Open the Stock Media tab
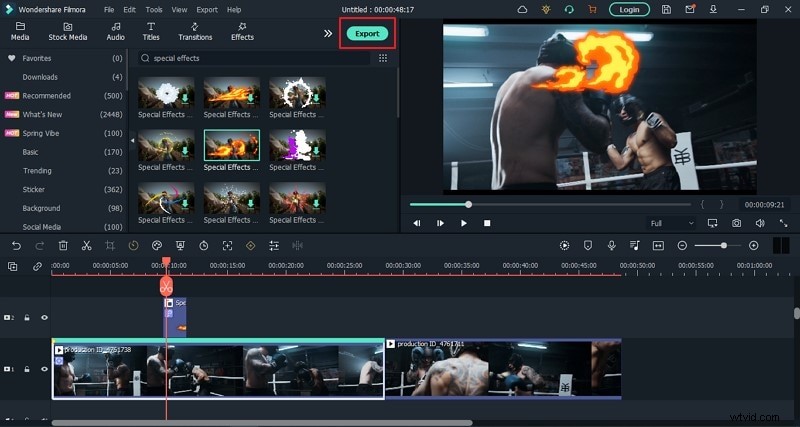This screenshot has width=800, height=427. pos(68,32)
